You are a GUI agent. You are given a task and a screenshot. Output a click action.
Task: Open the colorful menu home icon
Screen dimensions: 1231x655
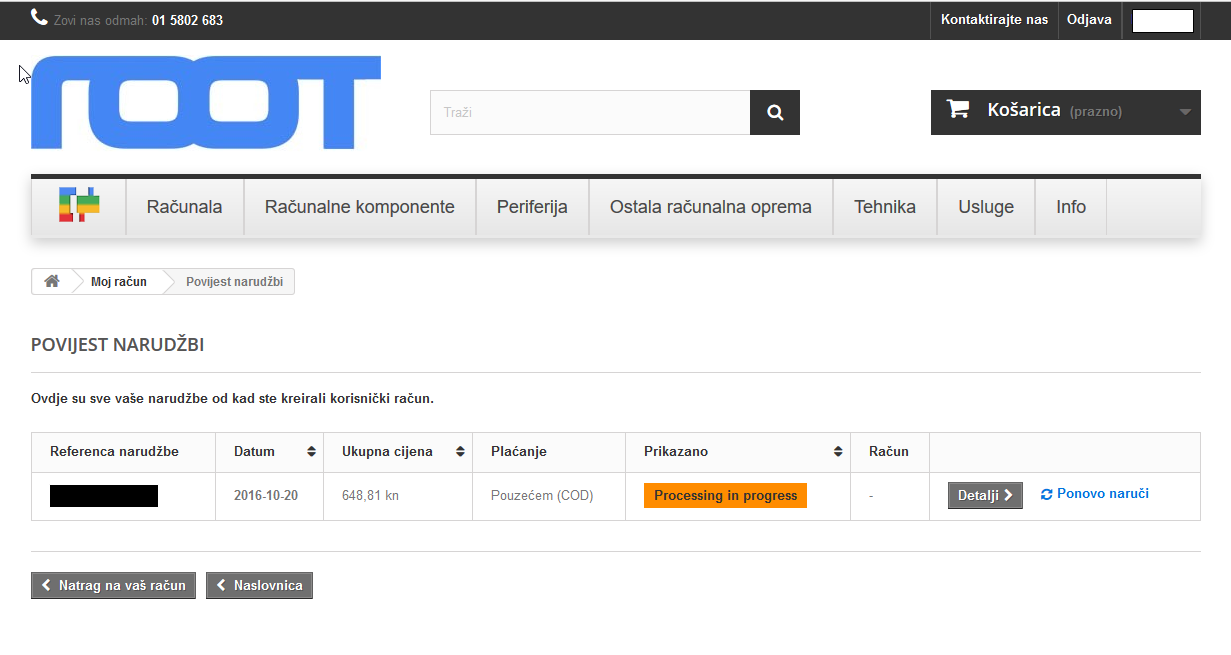79,205
